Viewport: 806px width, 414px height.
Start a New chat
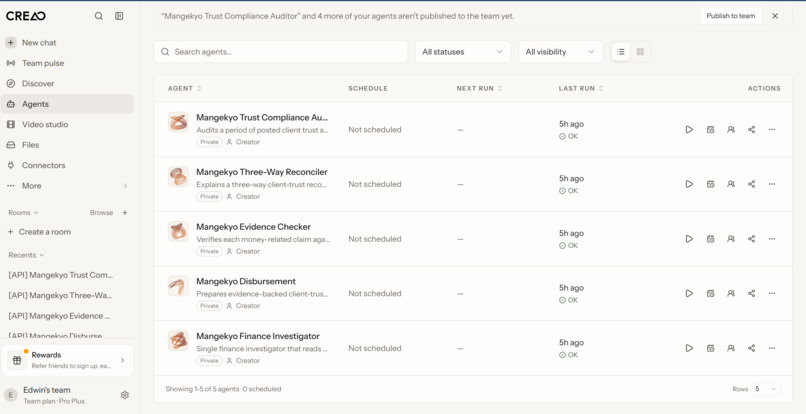(x=67, y=43)
